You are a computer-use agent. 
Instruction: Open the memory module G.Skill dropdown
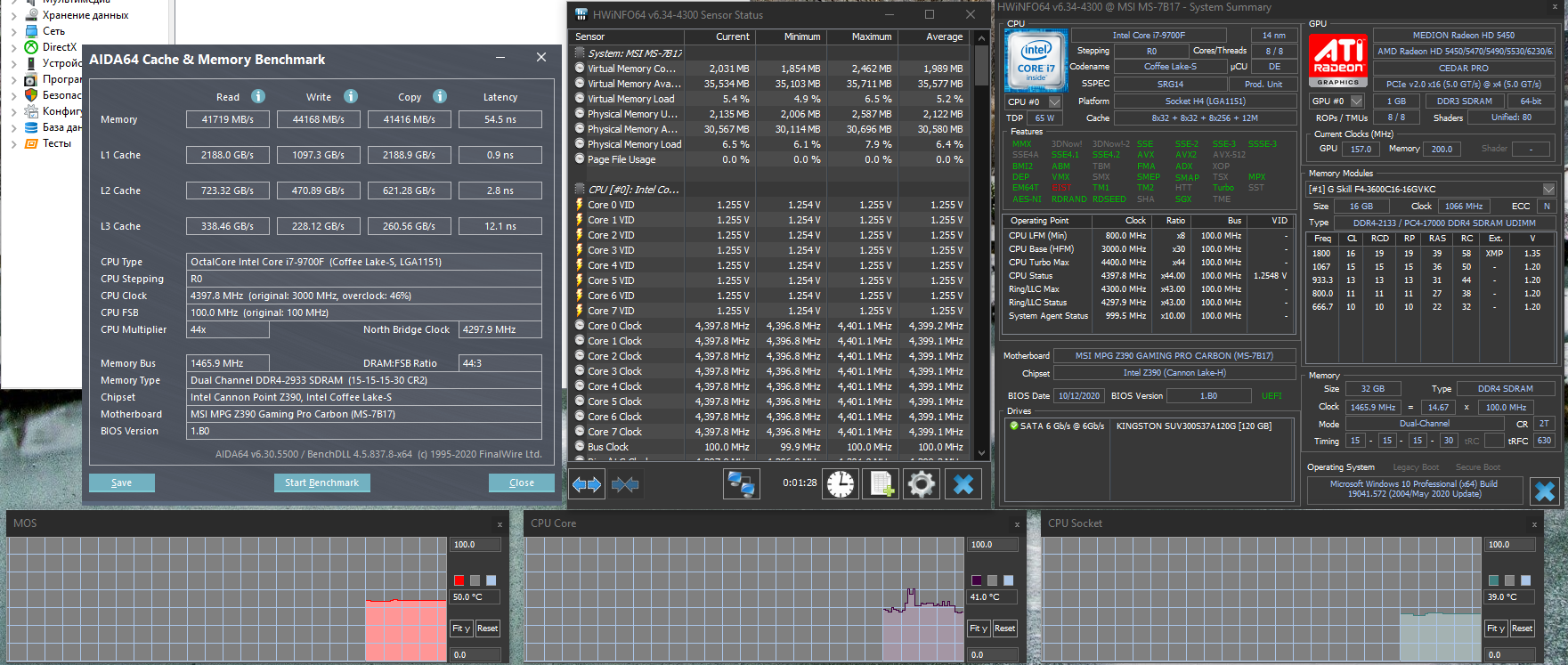click(1548, 189)
